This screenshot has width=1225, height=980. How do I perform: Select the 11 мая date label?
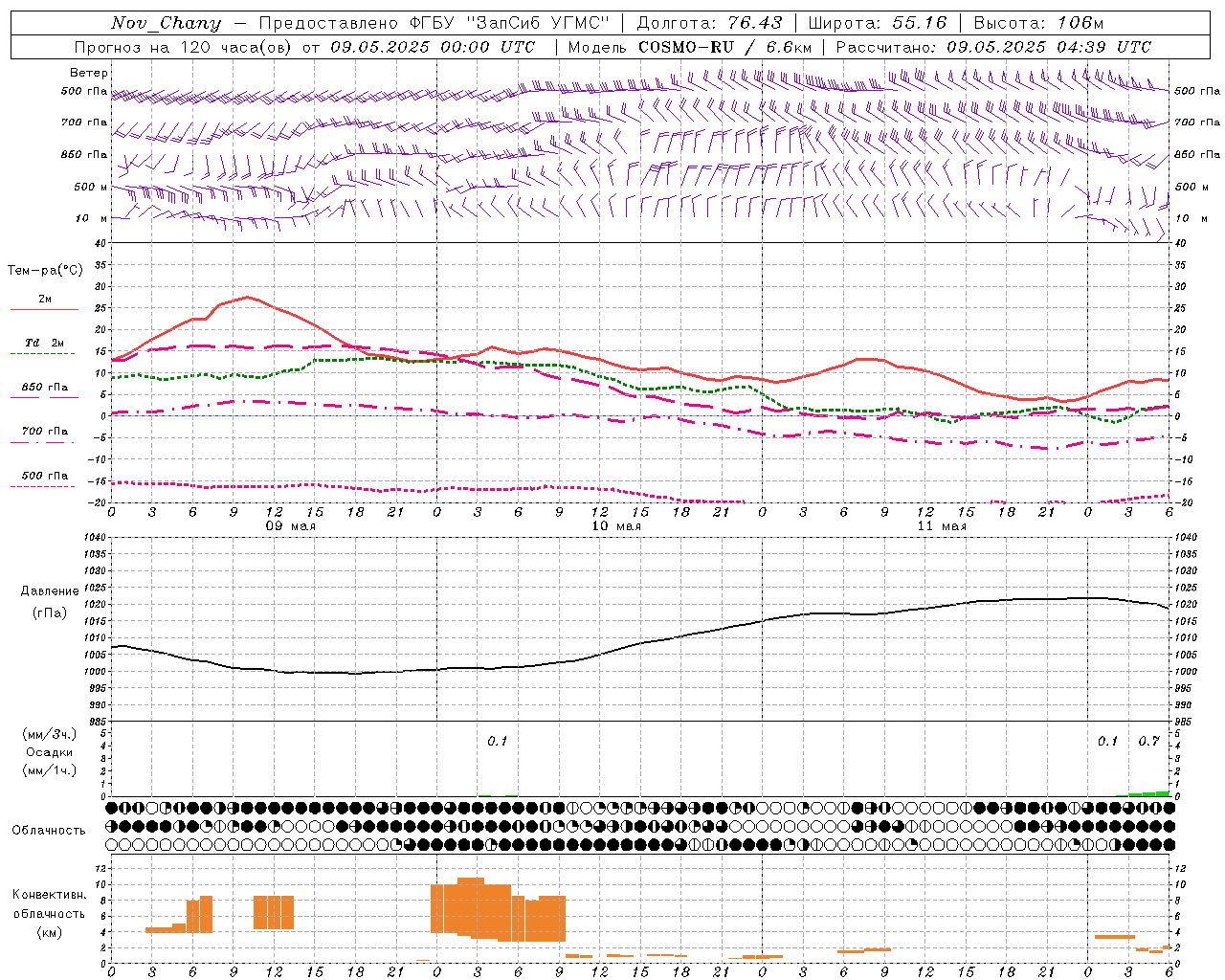click(x=941, y=526)
